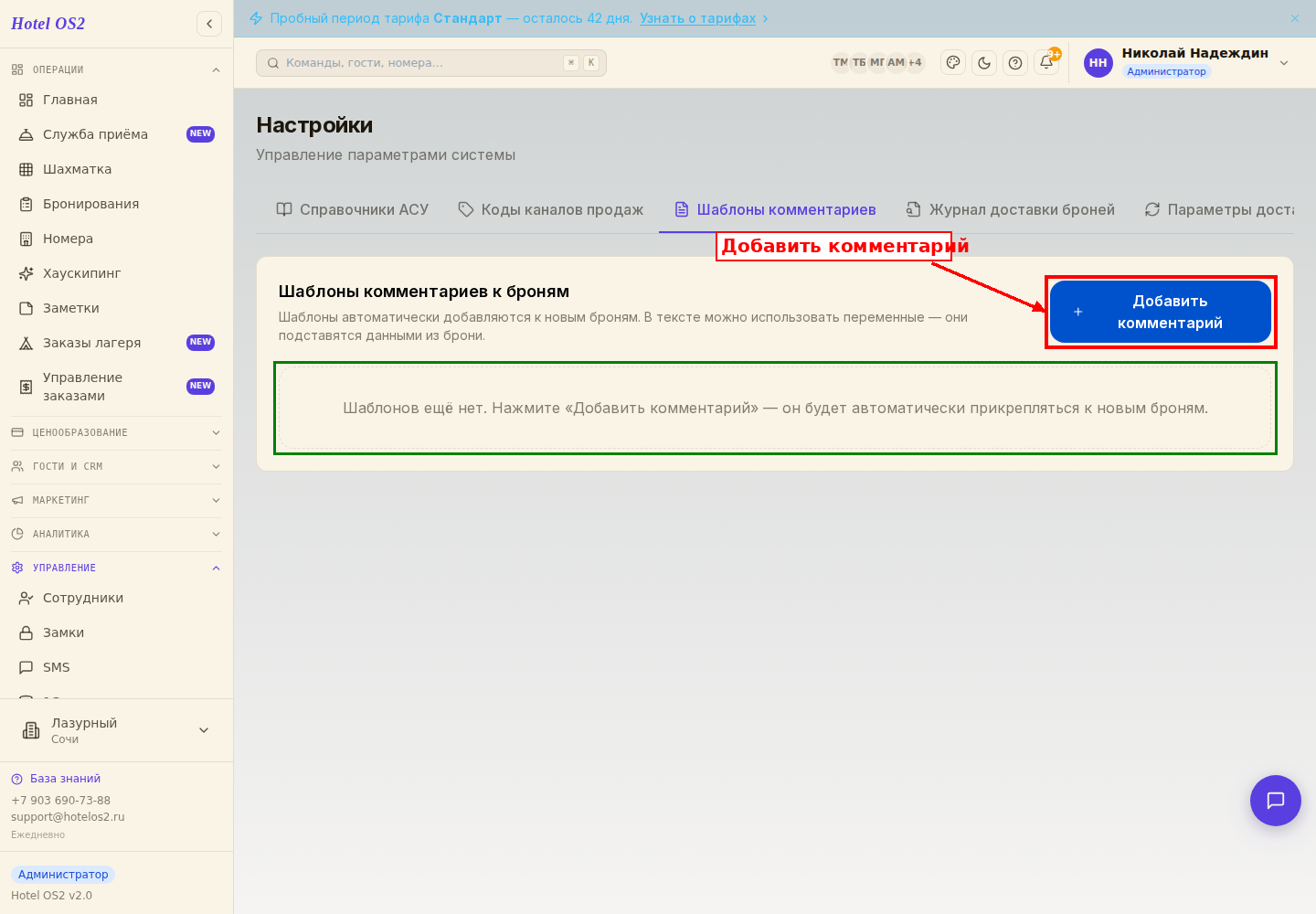Open the Лазурный hotel selector dropdown
The image size is (1316, 914).
116,730
